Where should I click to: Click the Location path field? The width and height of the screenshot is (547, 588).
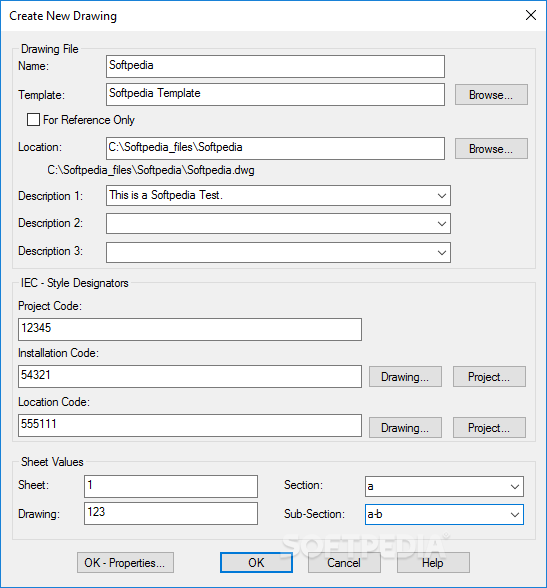point(275,148)
